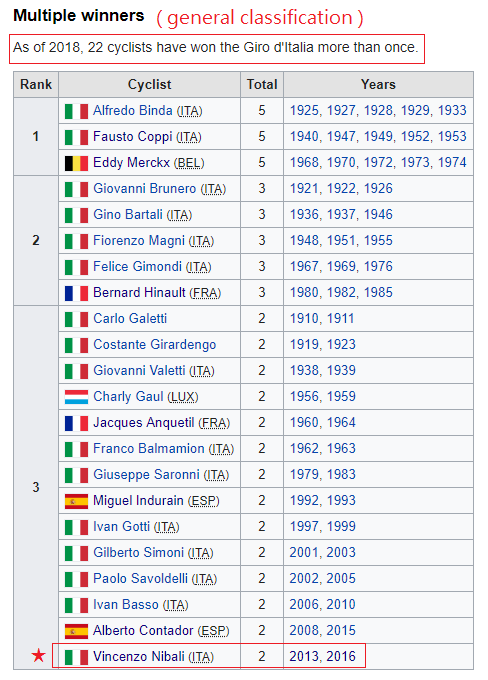Click the 1974 year link for Merckx

click(x=452, y=163)
